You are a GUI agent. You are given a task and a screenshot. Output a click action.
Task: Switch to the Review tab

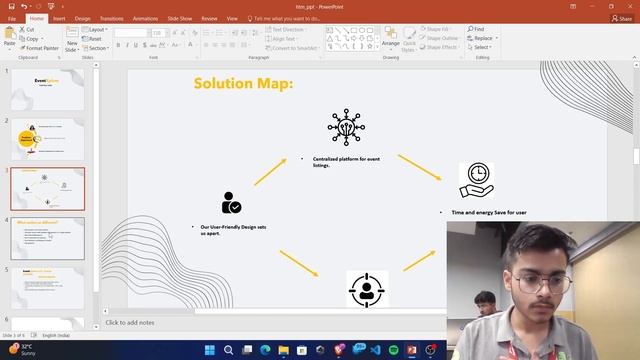[209, 19]
